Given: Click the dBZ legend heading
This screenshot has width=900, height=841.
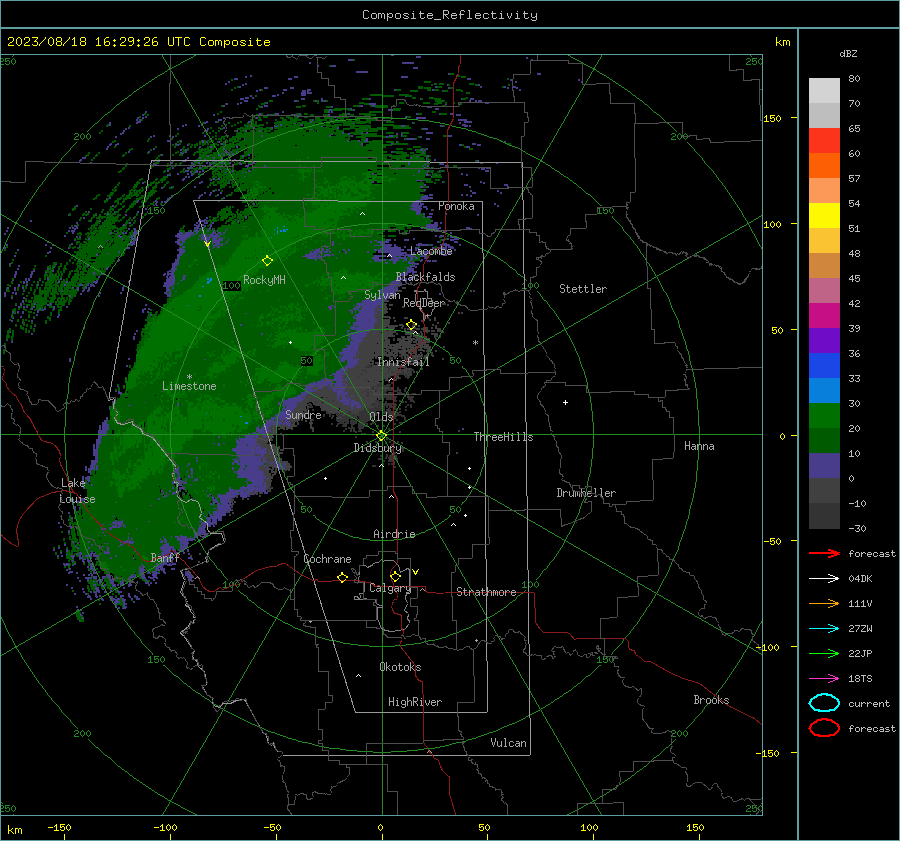Looking at the screenshot, I should pos(848,53).
